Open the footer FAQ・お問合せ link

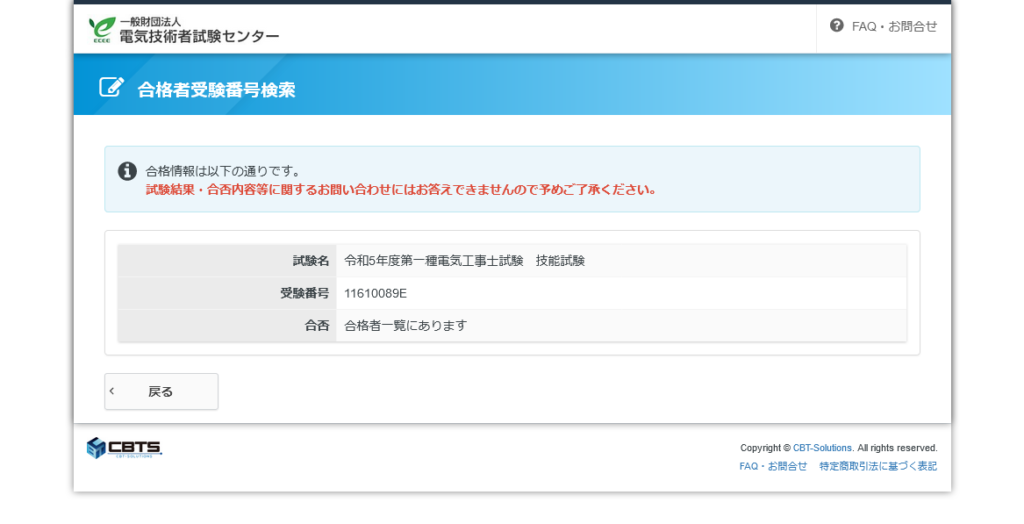pyautogui.click(x=773, y=466)
